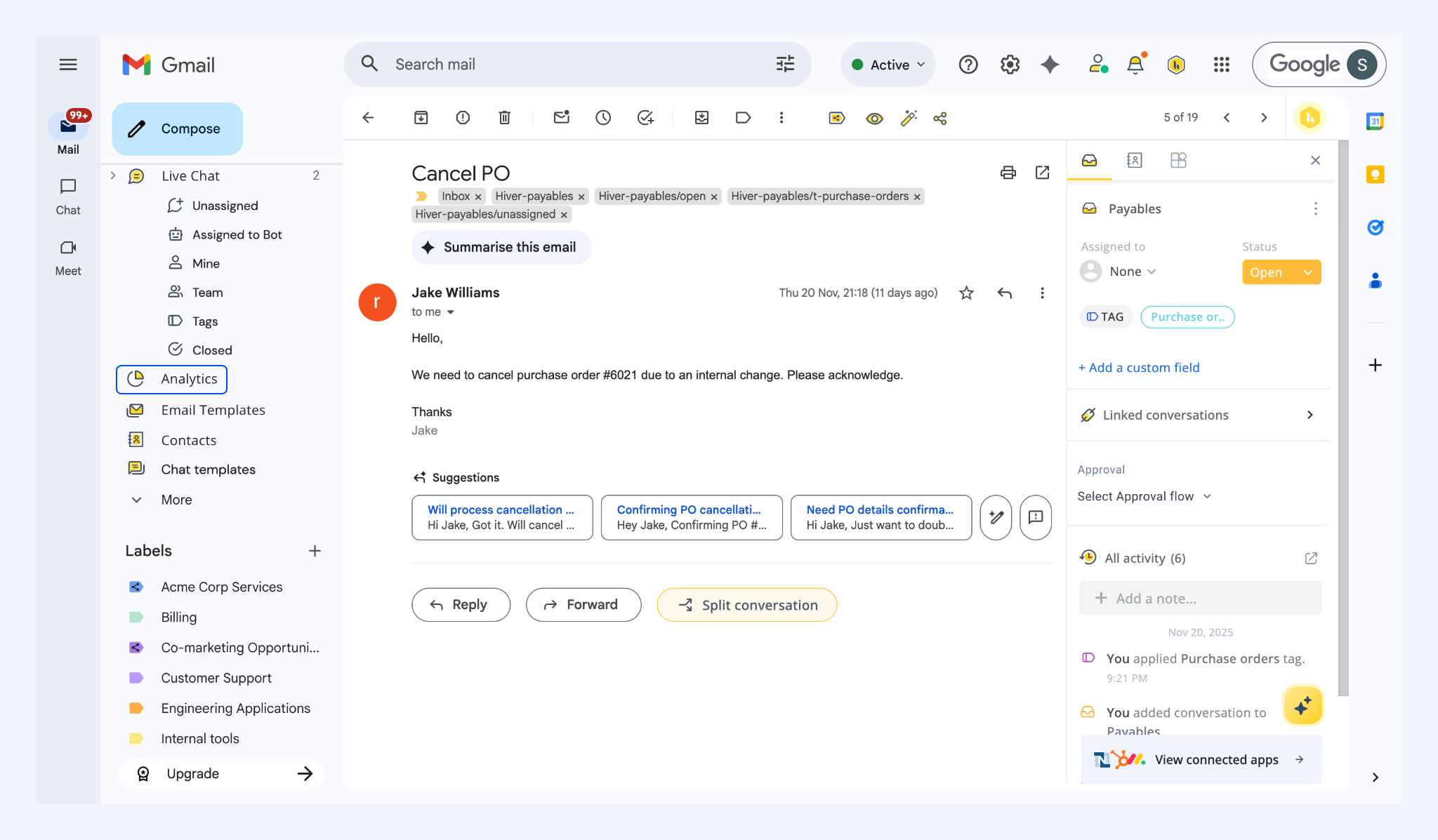Click the back arrow to inbox
This screenshot has height=840, width=1438.
[x=368, y=118]
